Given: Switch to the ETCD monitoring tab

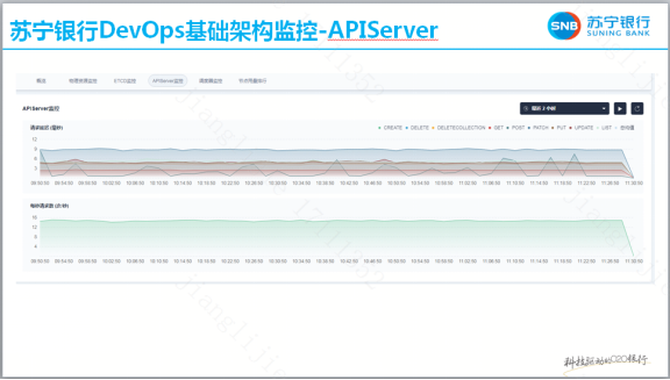Looking at the screenshot, I should (x=125, y=81).
